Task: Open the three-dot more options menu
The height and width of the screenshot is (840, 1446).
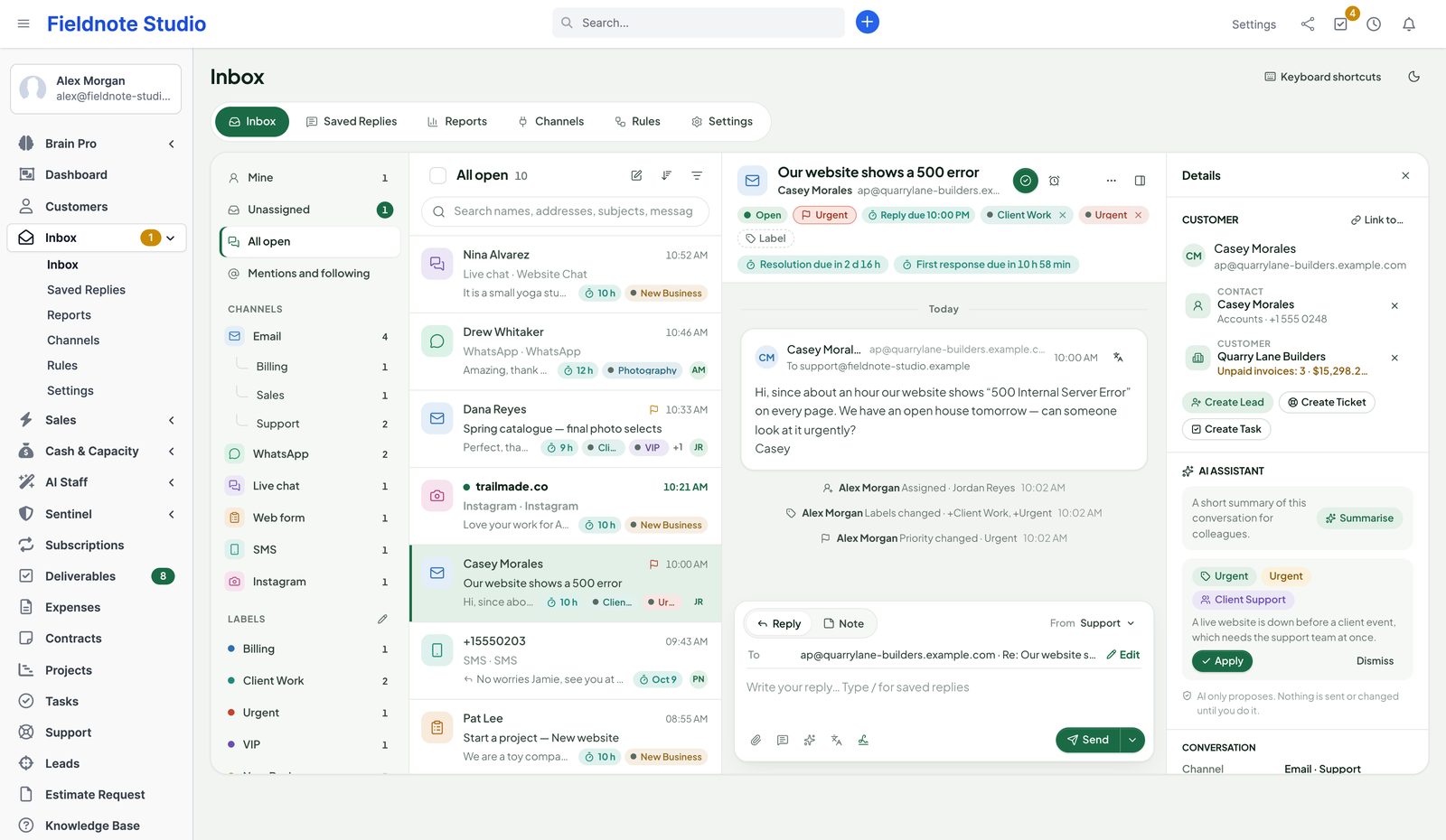Action: pyautogui.click(x=1112, y=181)
